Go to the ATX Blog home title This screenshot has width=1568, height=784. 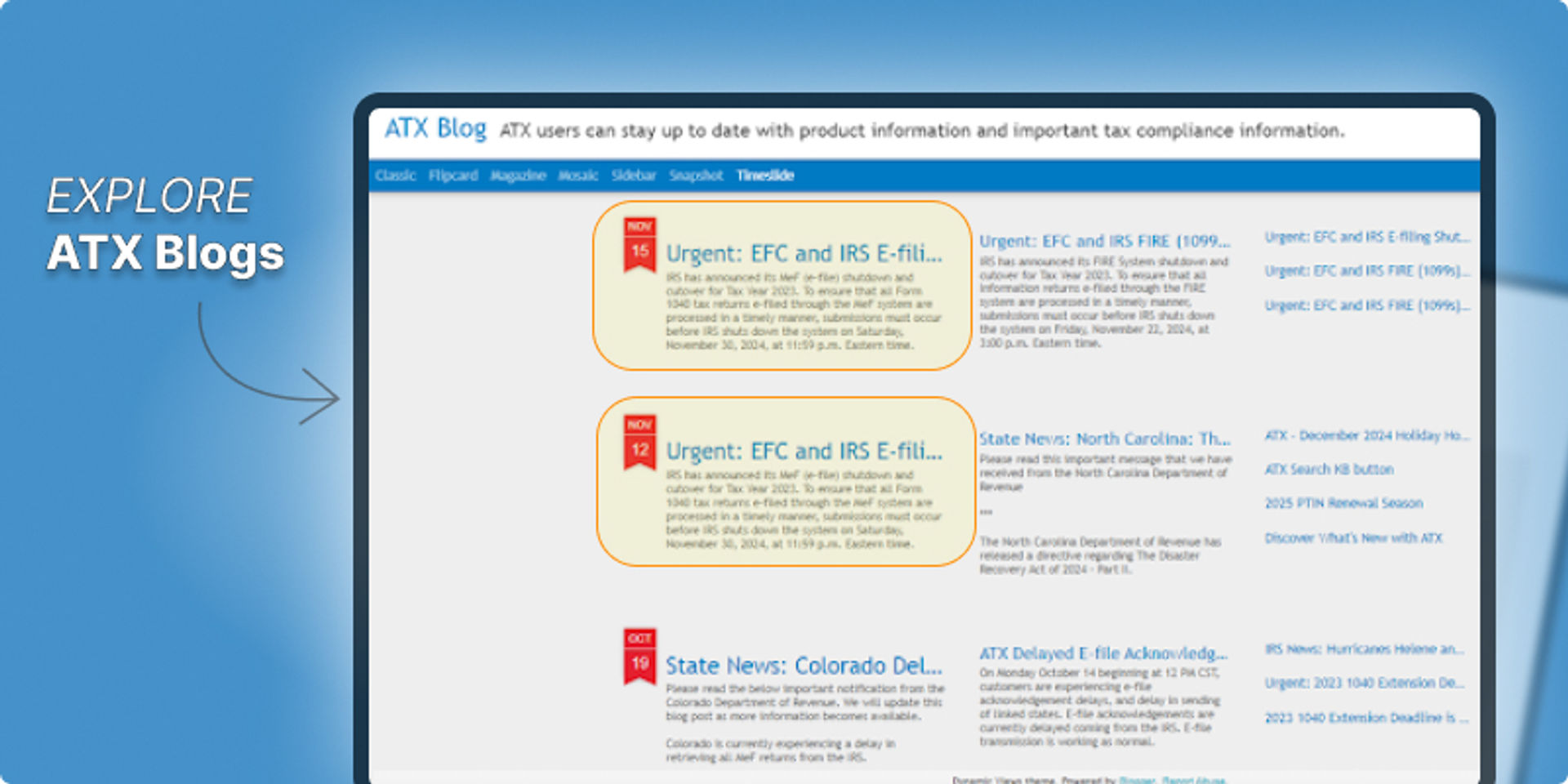coord(435,129)
